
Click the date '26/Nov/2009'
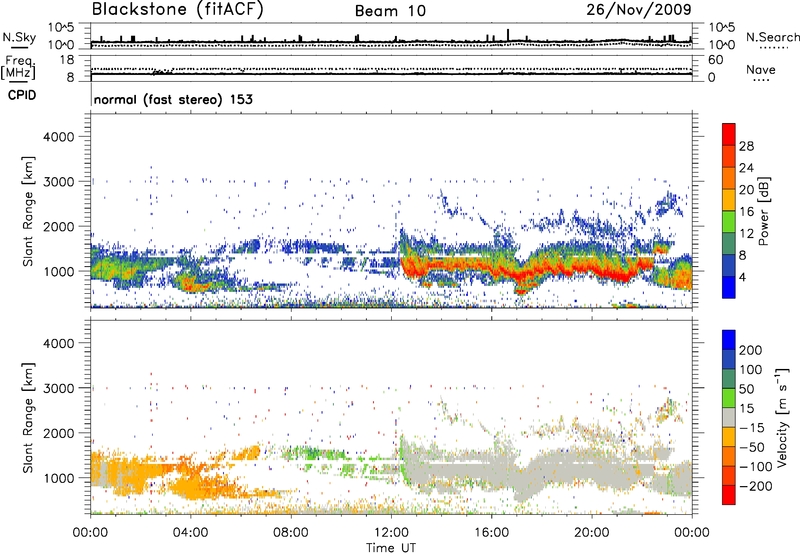(639, 9)
